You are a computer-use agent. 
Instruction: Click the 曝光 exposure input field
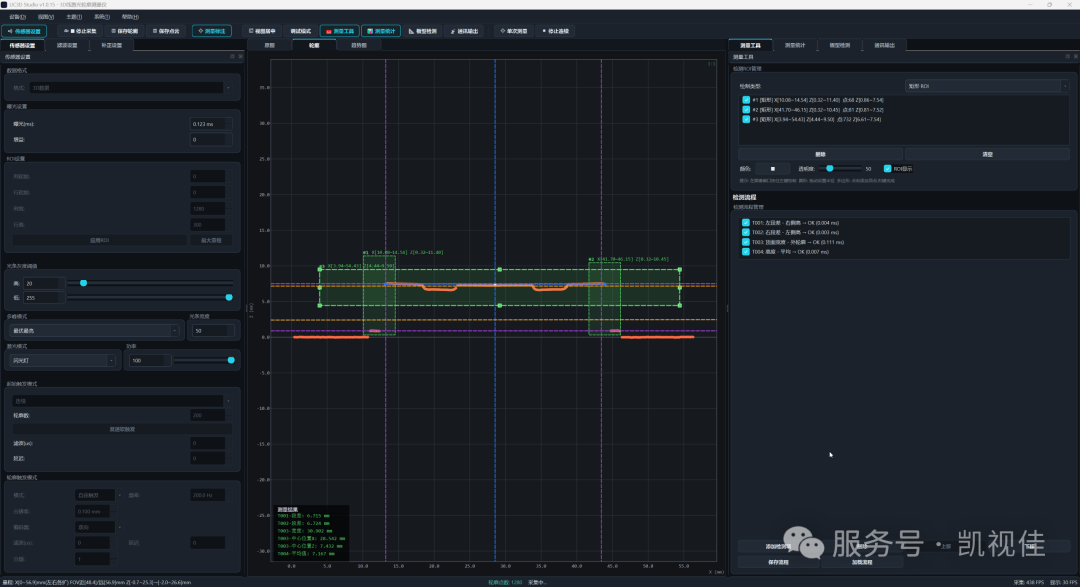pyautogui.click(x=210, y=124)
